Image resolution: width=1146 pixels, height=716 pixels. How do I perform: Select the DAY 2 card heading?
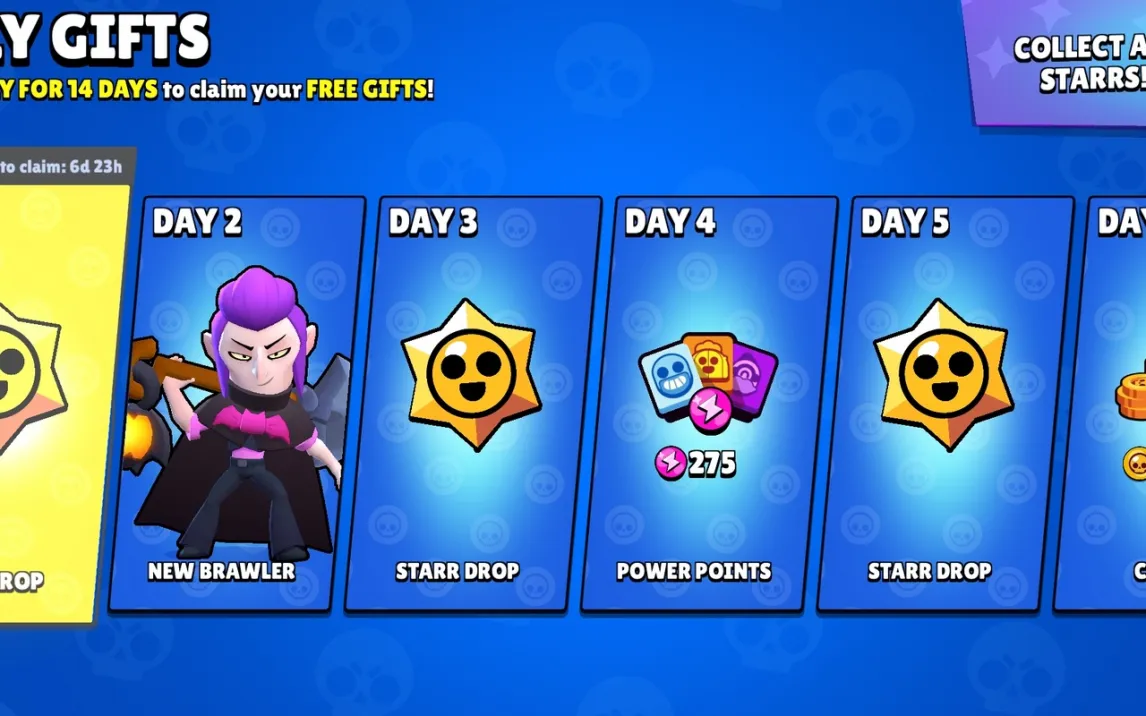197,221
